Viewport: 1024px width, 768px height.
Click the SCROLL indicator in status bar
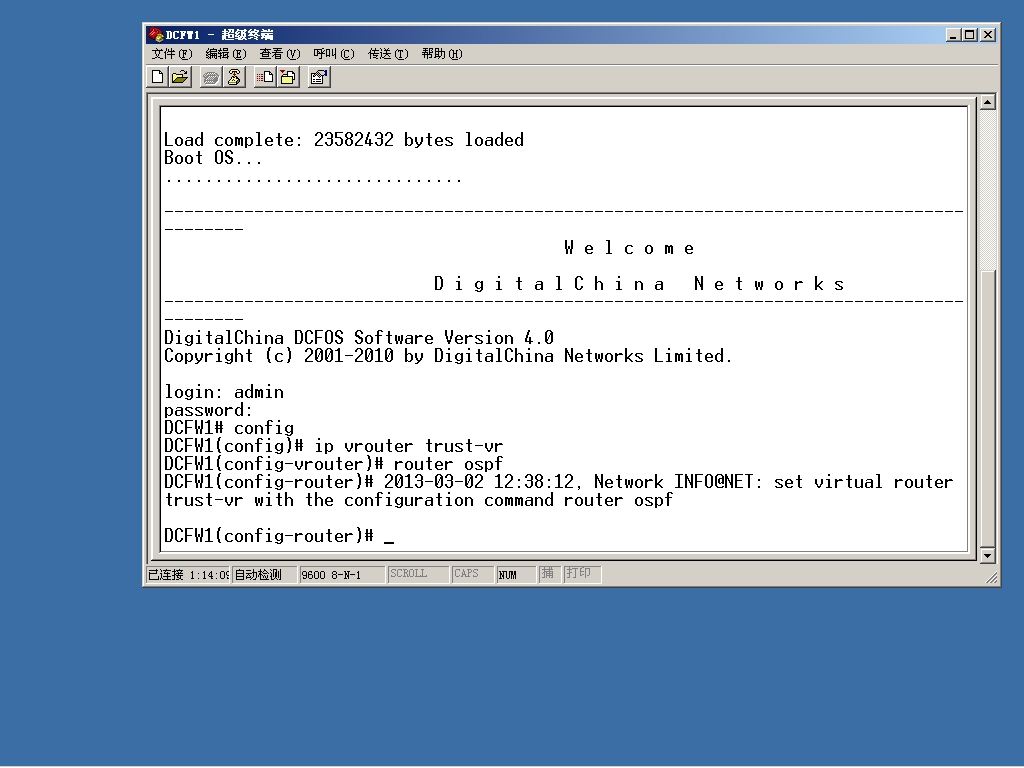click(x=417, y=574)
